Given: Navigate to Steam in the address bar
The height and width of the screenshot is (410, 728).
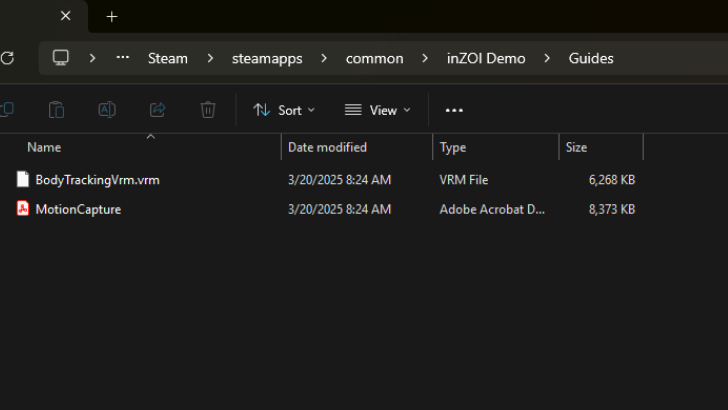Looking at the screenshot, I should coord(168,59).
